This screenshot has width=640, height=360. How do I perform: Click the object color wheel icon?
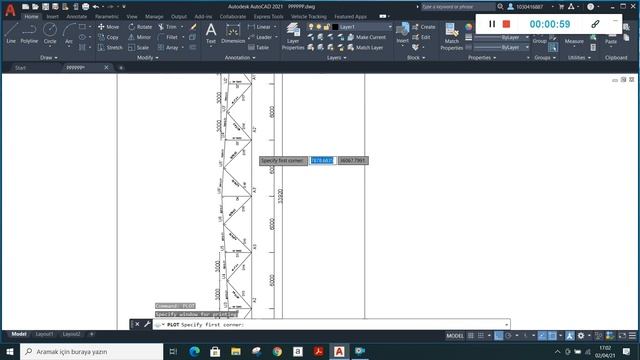(x=469, y=27)
